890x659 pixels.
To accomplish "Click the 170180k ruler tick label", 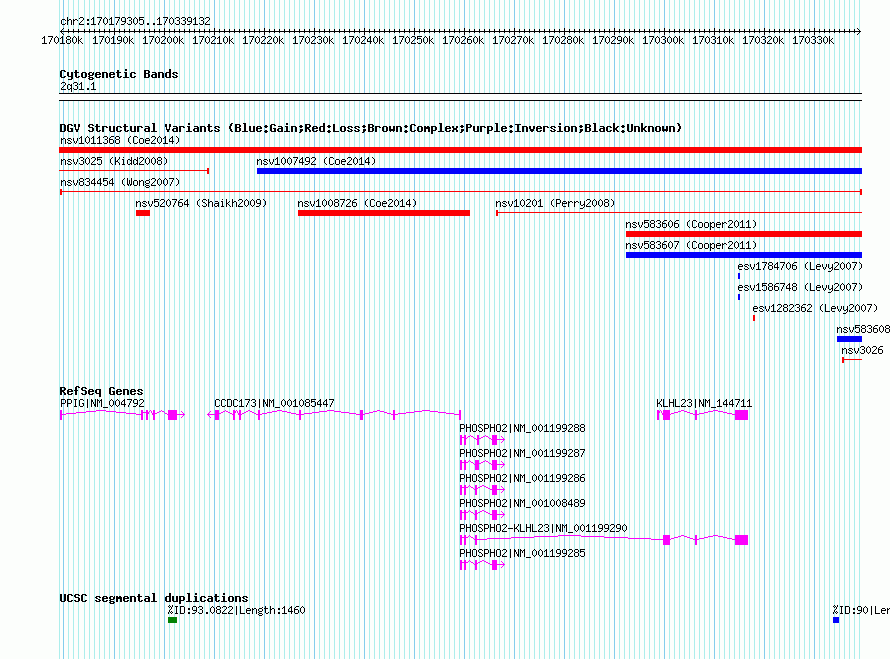I will click(62, 40).
